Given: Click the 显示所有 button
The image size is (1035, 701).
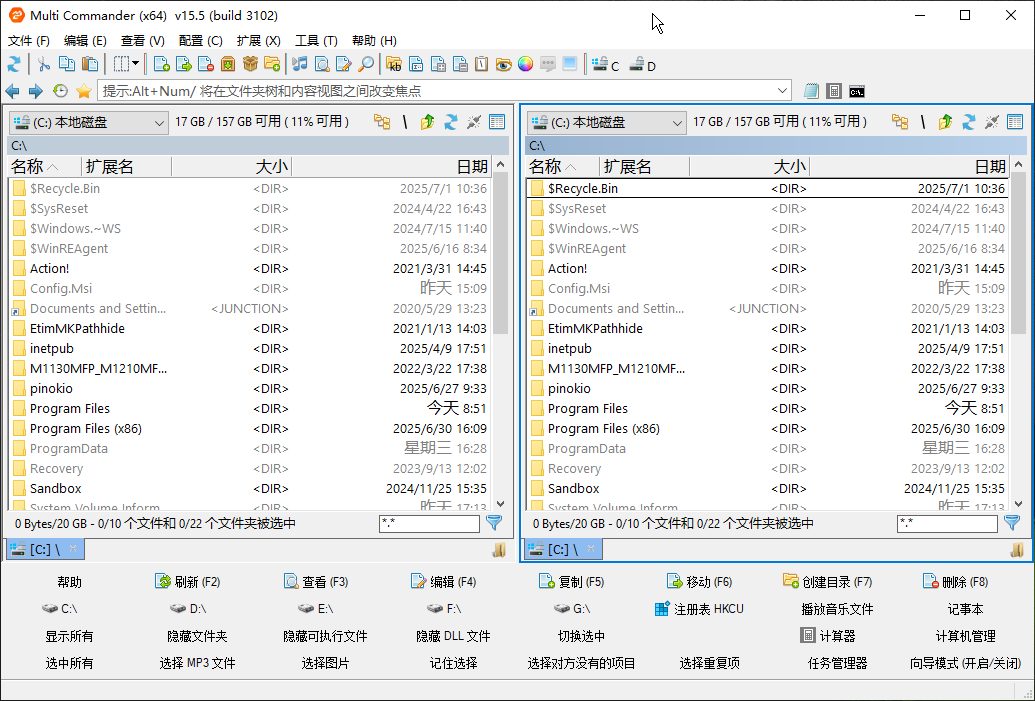Looking at the screenshot, I should tap(69, 636).
